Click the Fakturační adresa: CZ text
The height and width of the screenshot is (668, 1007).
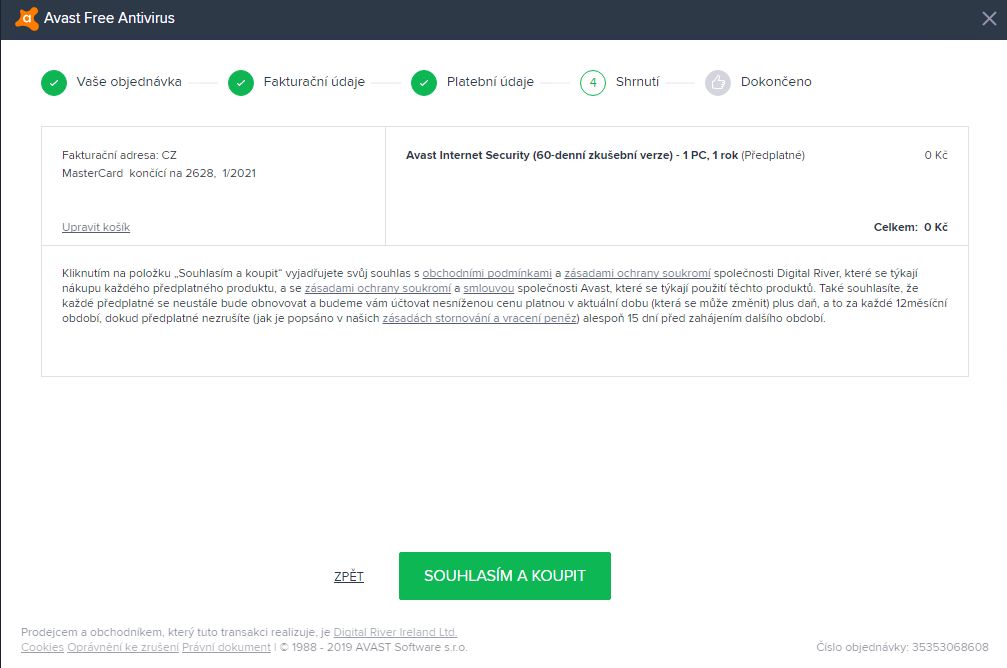pyautogui.click(x=119, y=155)
